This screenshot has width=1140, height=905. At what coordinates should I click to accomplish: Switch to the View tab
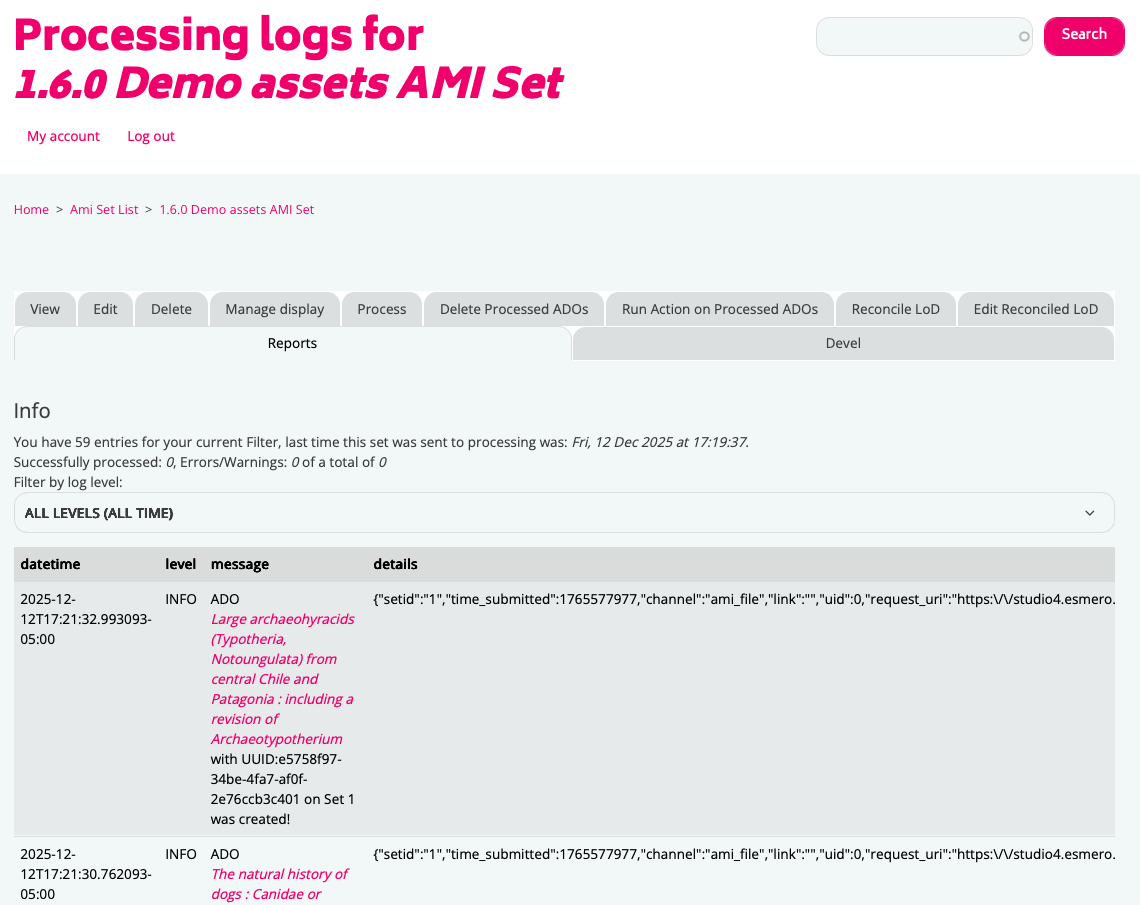(x=45, y=309)
